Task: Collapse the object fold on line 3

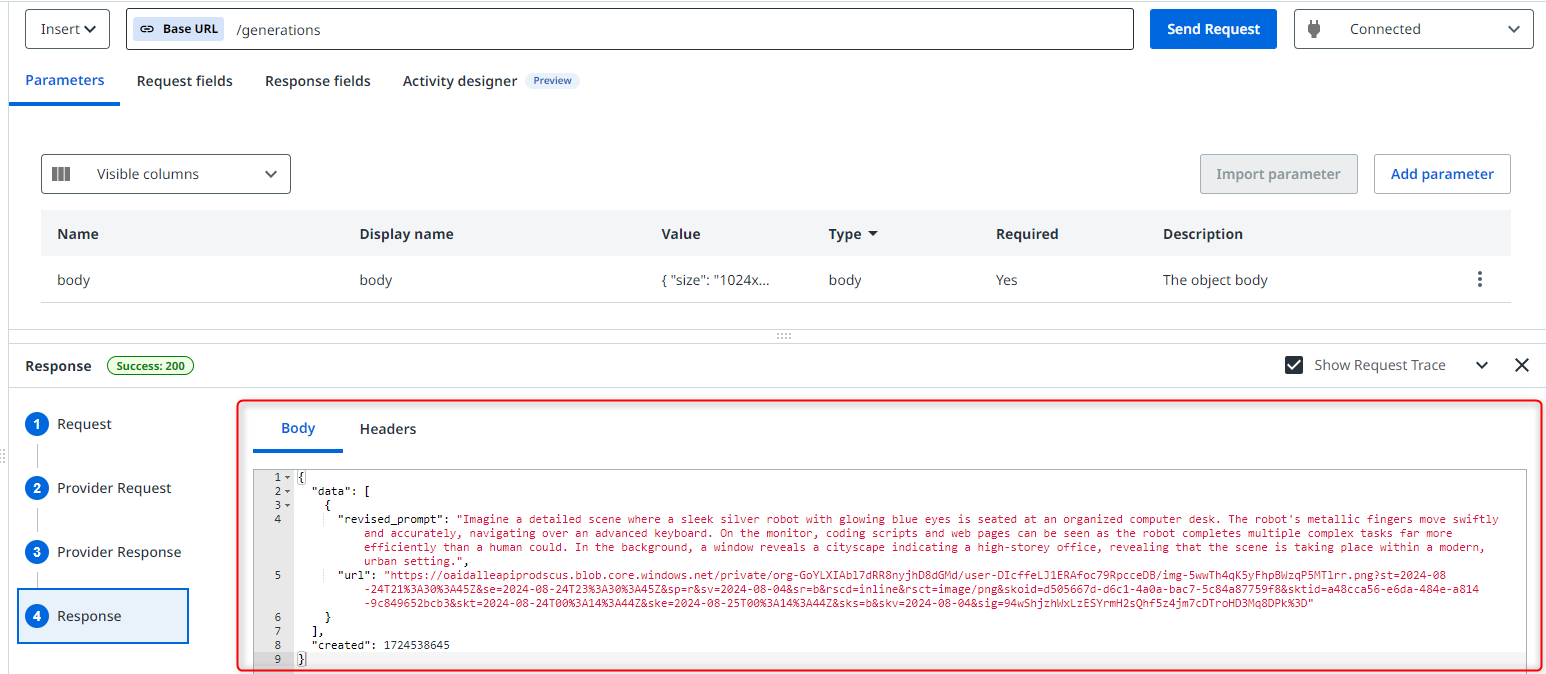Action: [x=288, y=505]
